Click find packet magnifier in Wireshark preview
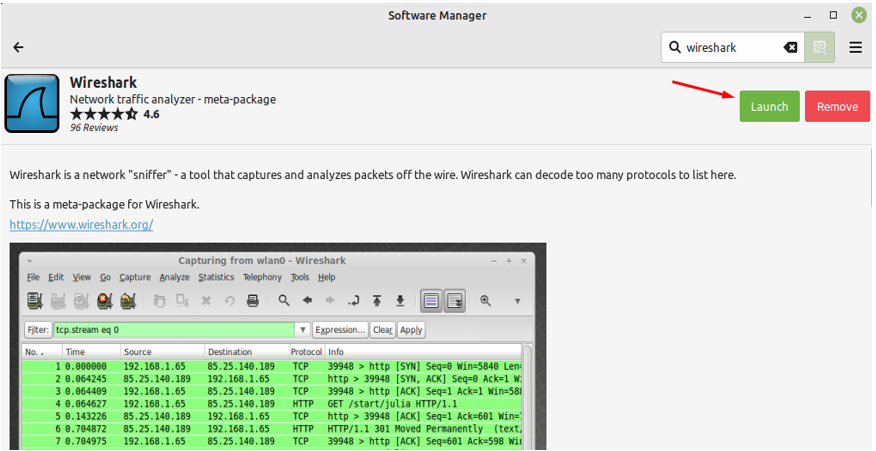Image resolution: width=876 pixels, height=451 pixels. pos(284,301)
